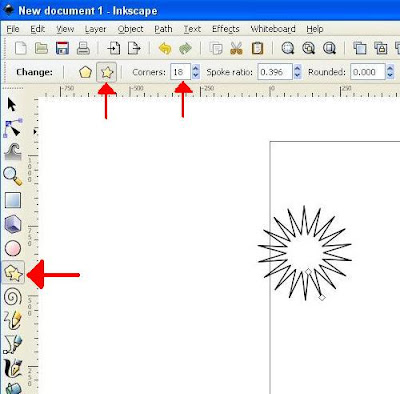
Task: Select the Rectangle tool
Action: (13, 200)
